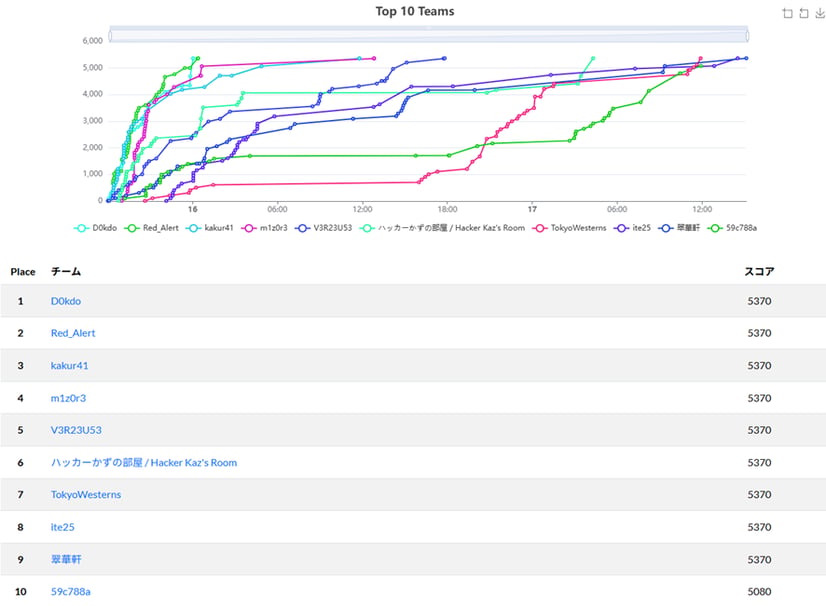The height and width of the screenshot is (606, 826).
Task: Hide V3R23U53 series from legend
Action: 323,228
